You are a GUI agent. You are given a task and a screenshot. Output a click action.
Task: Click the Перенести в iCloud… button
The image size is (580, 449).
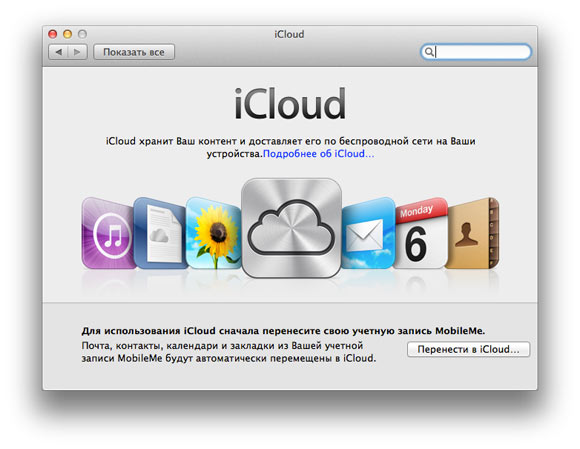[x=468, y=350]
